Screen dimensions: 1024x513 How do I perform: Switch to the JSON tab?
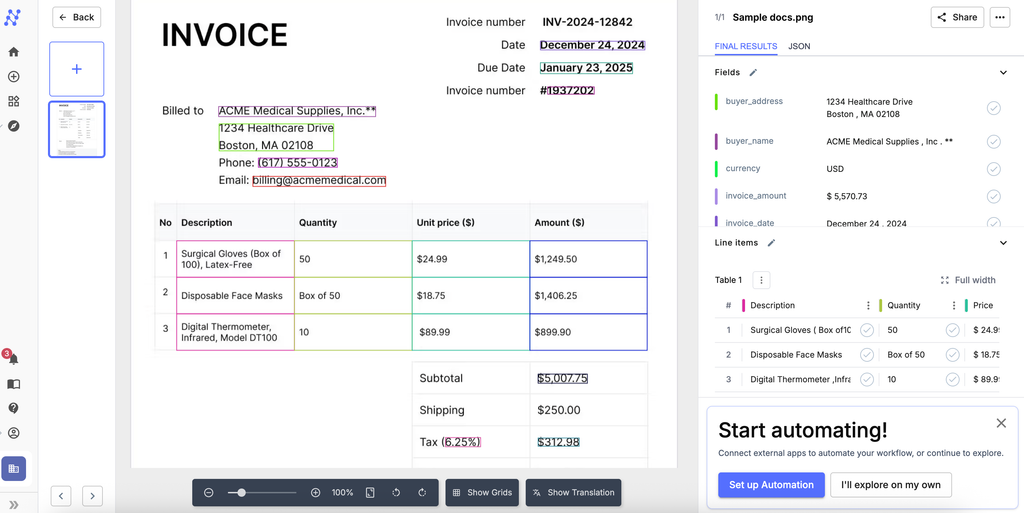799,46
